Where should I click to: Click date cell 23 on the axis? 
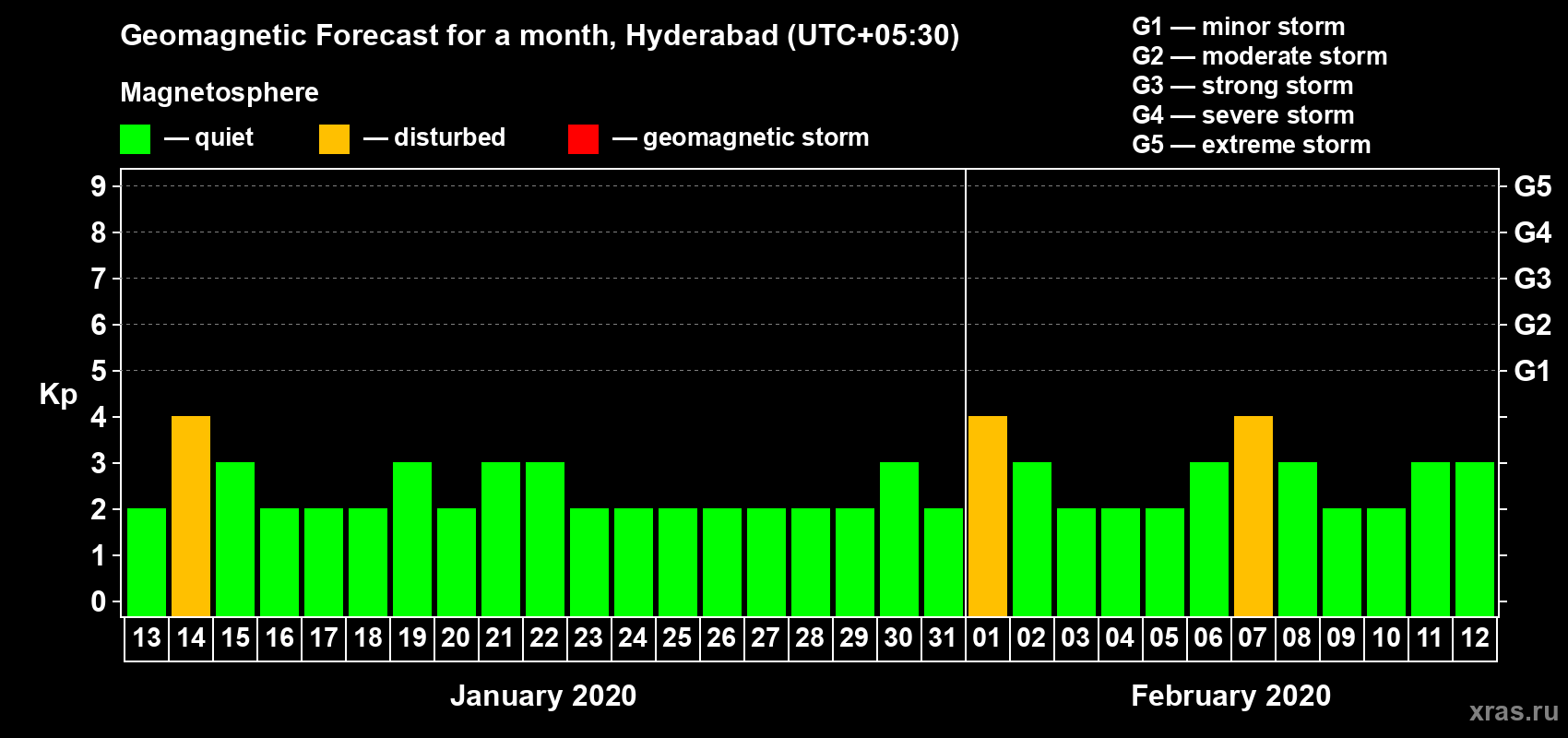click(589, 638)
